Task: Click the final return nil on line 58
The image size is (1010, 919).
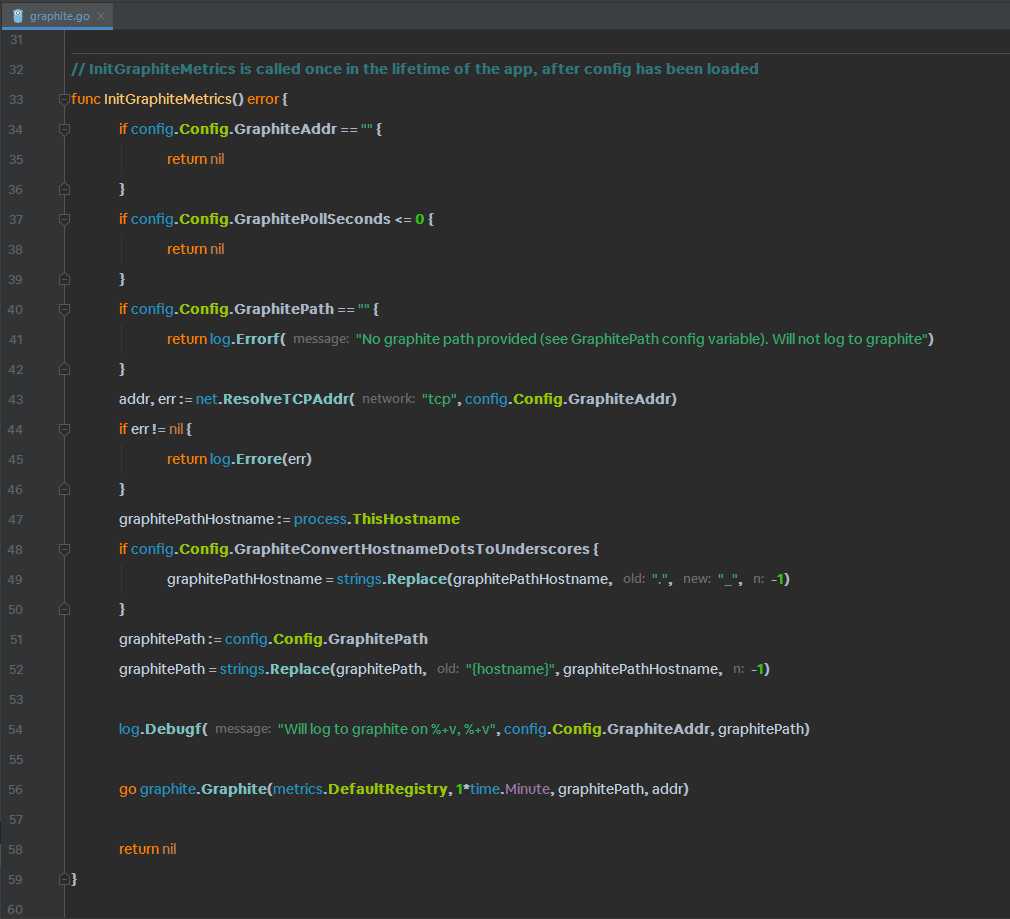Action: (x=148, y=849)
